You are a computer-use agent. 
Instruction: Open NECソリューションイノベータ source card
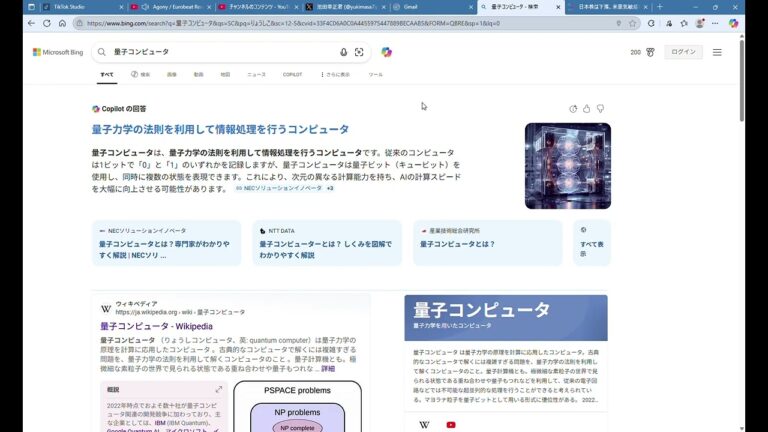click(167, 243)
